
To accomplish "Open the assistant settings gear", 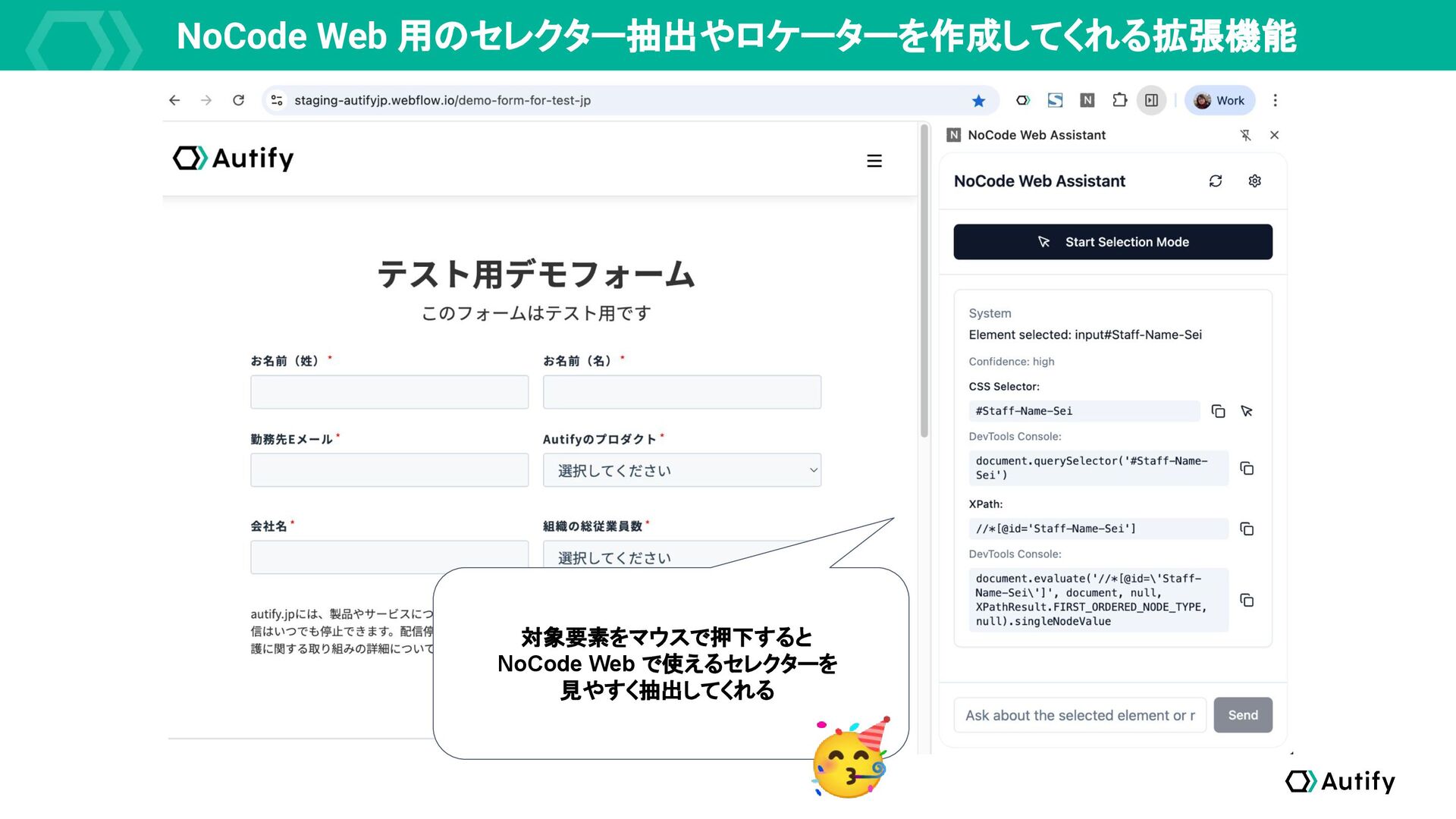I will 1255,181.
